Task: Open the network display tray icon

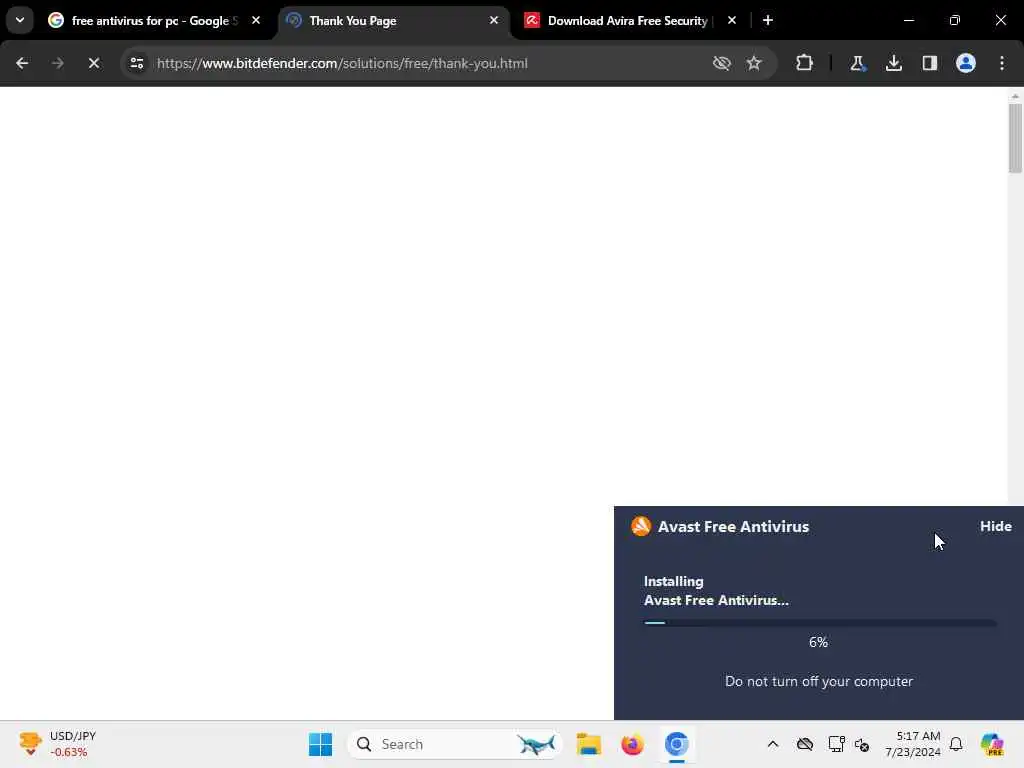Action: (x=836, y=744)
